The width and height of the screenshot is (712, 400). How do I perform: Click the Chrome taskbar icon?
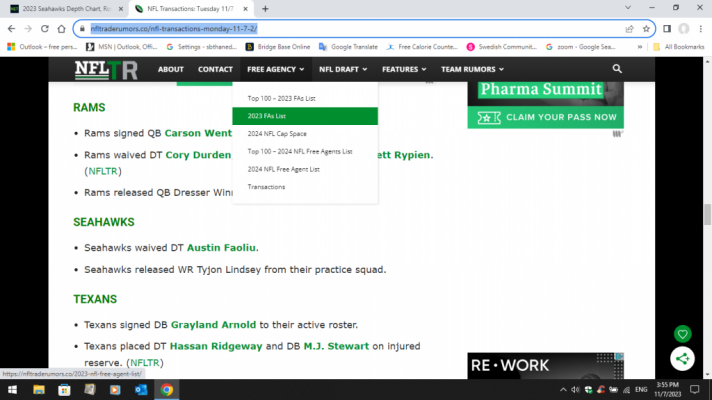[167, 390]
